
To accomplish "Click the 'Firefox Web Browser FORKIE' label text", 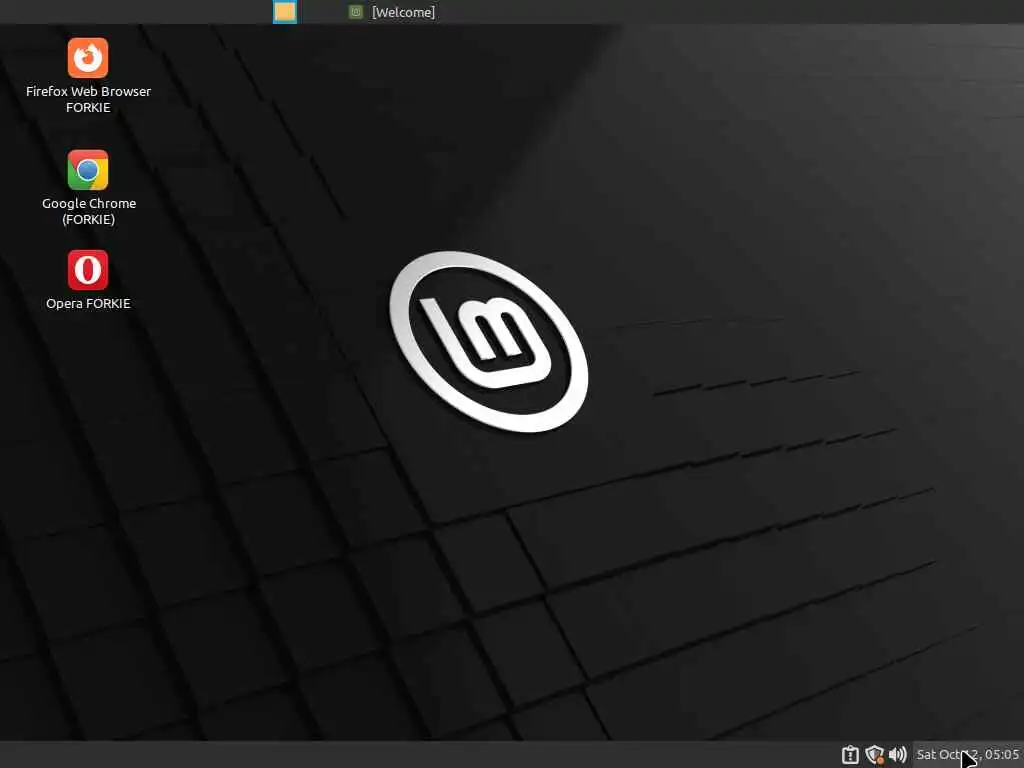I will [x=88, y=99].
